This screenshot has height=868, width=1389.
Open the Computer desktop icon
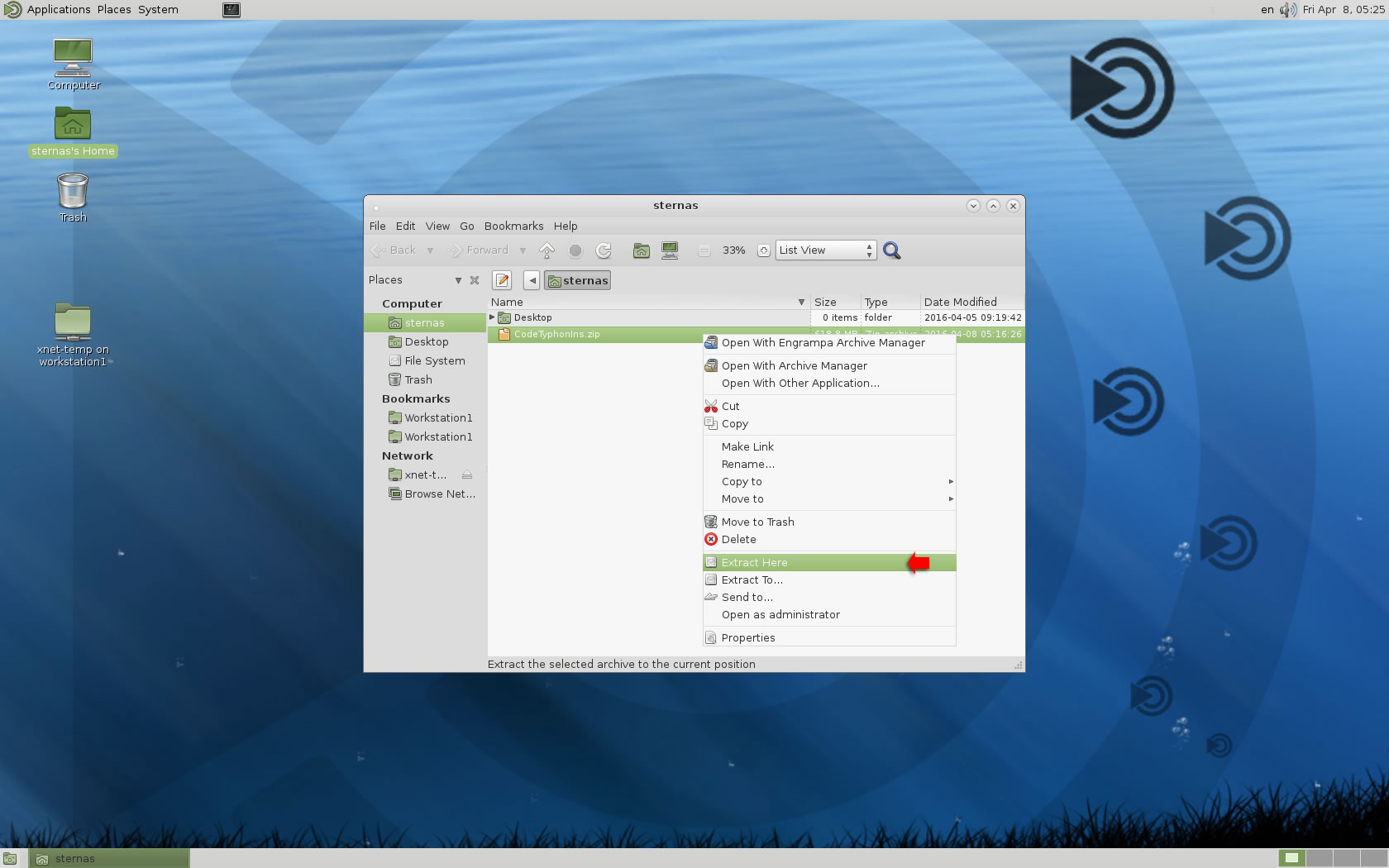click(73, 64)
